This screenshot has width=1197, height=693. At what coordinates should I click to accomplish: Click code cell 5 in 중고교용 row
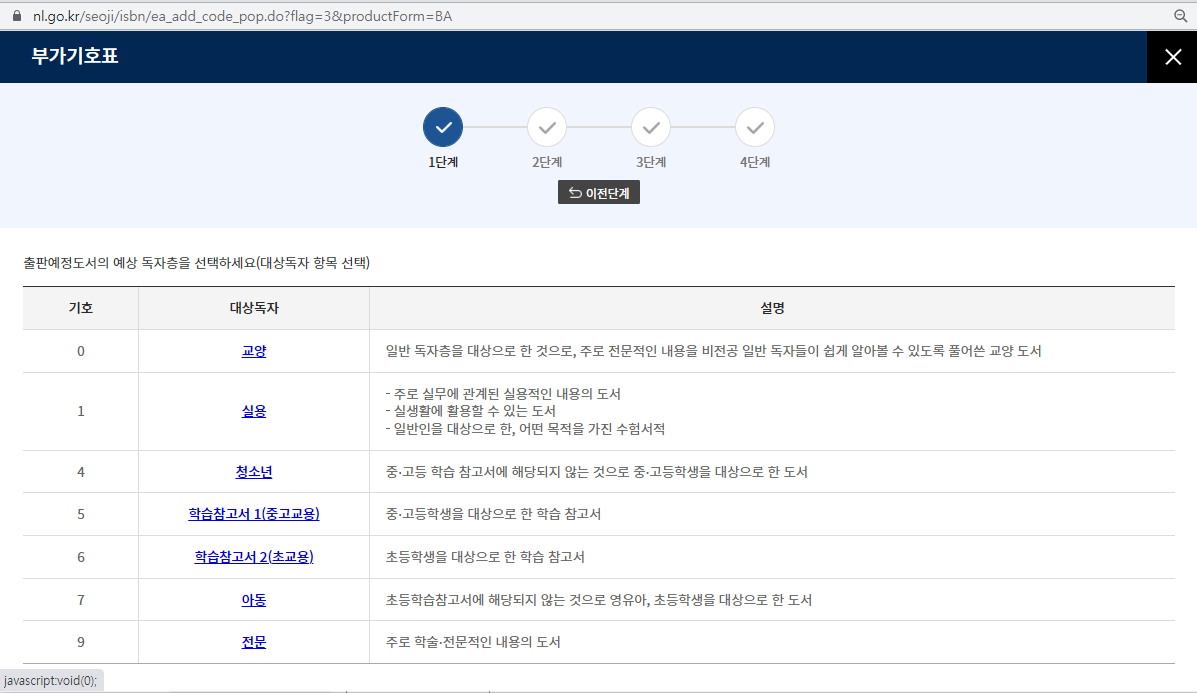80,514
